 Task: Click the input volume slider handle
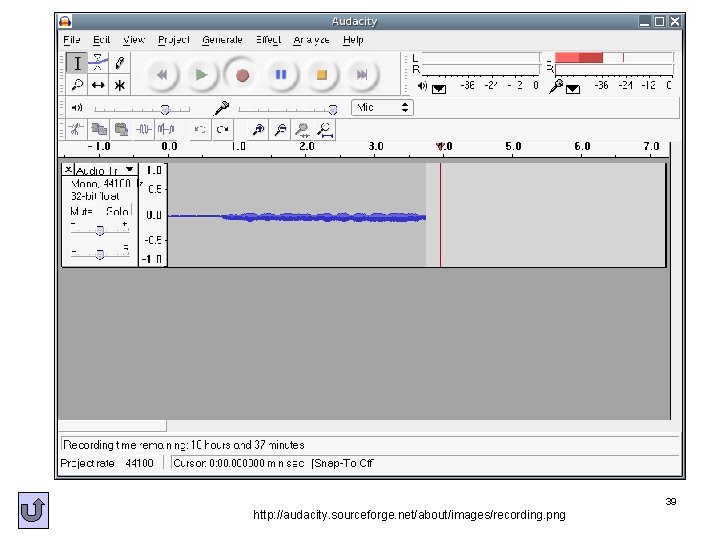point(333,109)
